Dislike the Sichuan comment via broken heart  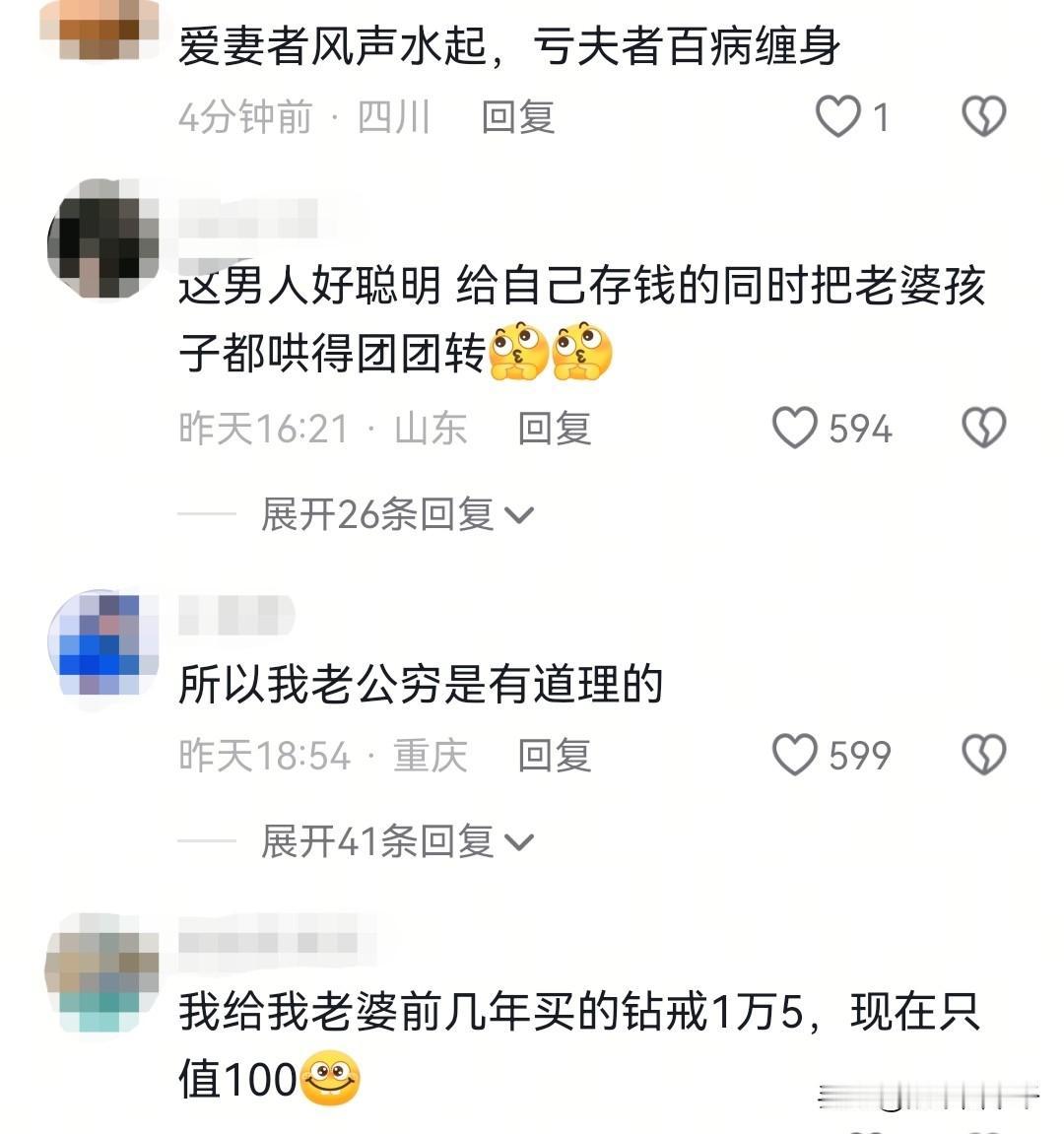coord(984,115)
